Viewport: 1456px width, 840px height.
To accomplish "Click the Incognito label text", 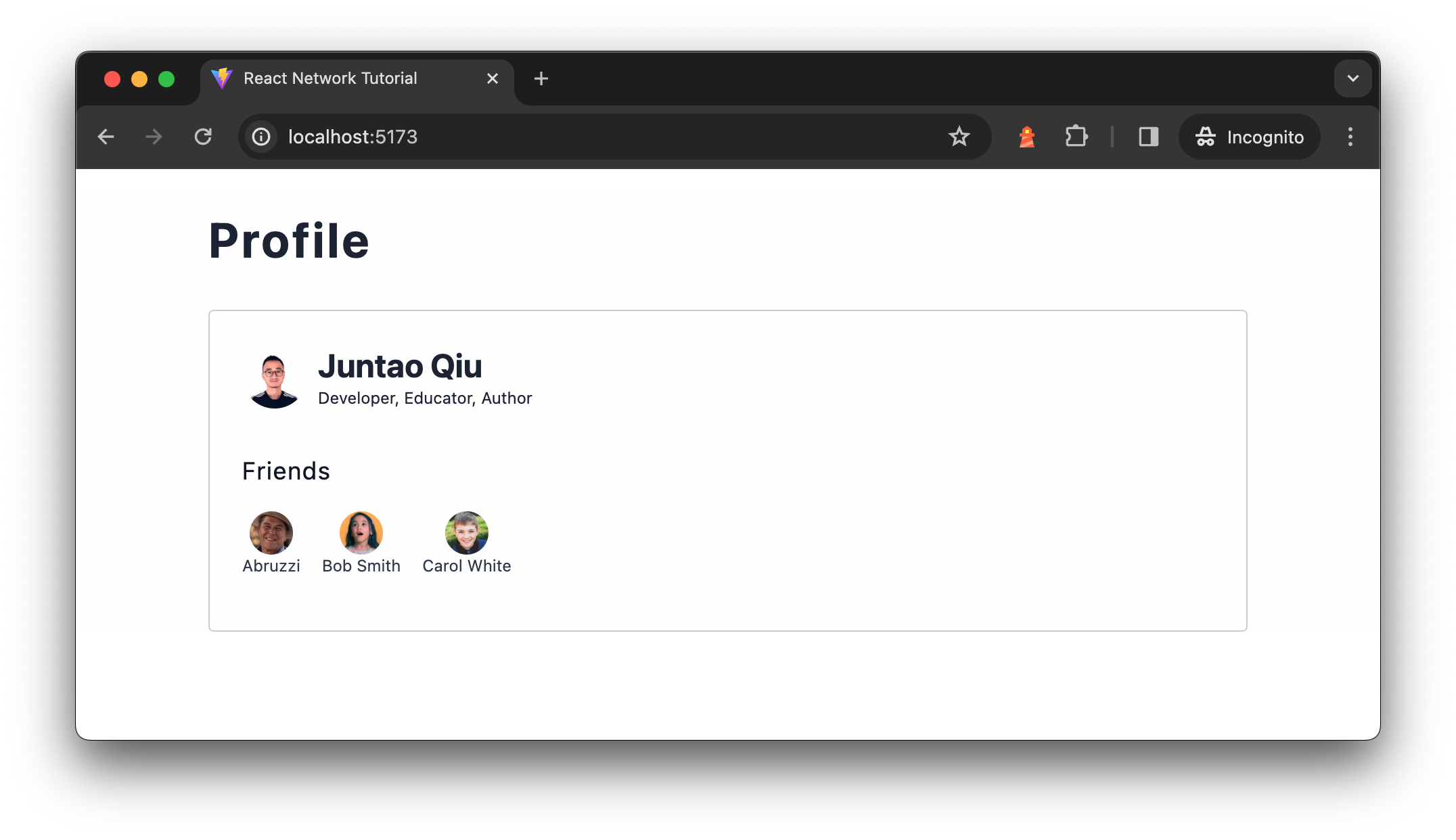I will click(x=1266, y=137).
